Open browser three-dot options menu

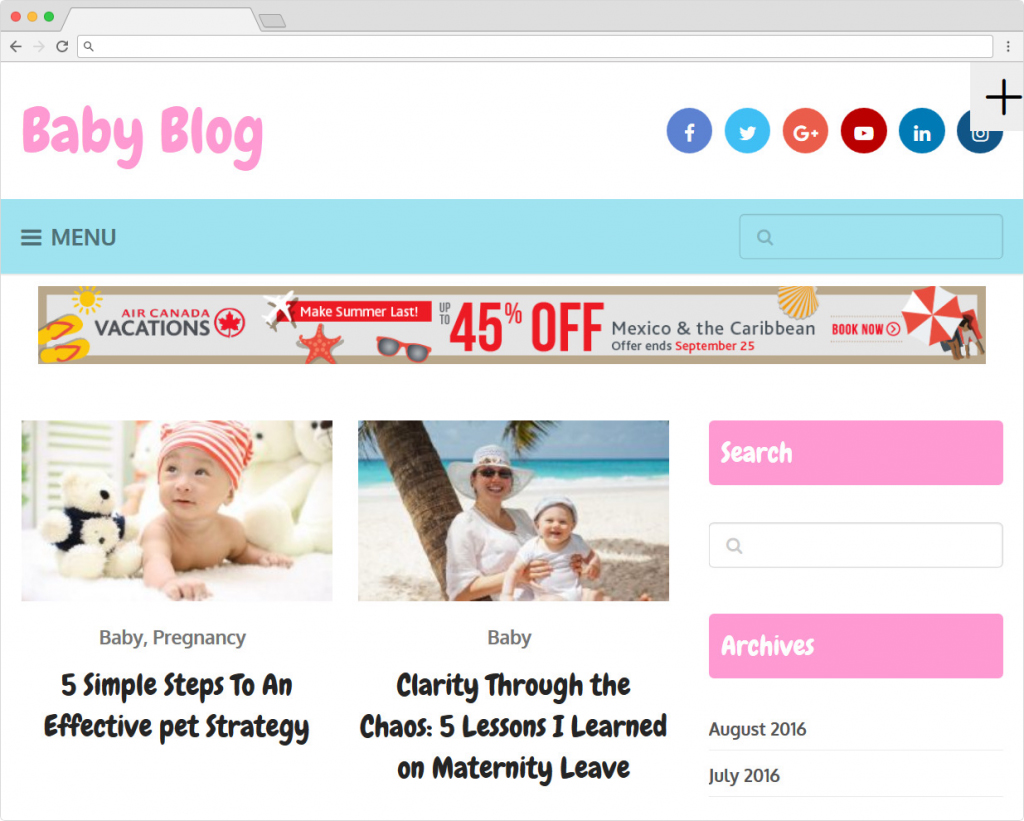click(x=1008, y=46)
